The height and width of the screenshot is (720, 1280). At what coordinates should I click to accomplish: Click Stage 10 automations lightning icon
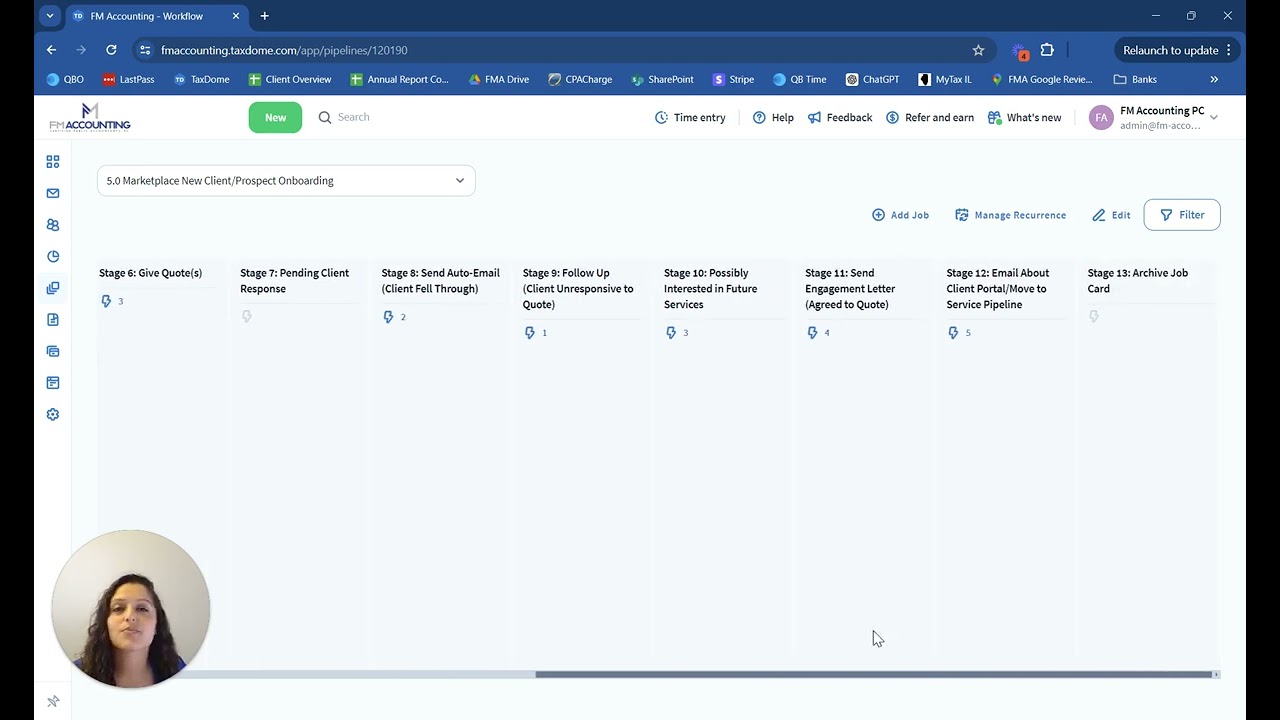point(671,333)
